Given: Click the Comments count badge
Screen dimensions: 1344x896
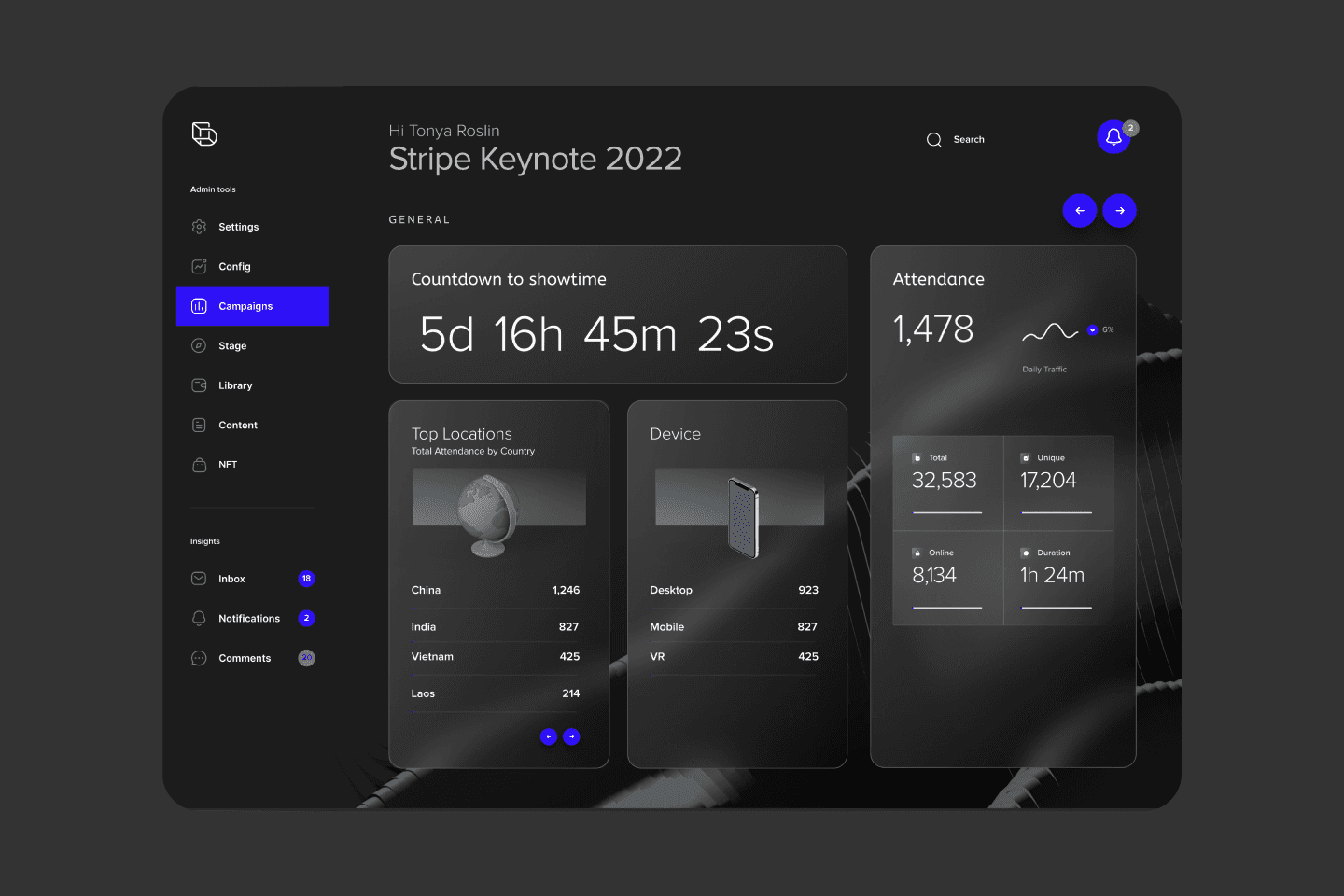Looking at the screenshot, I should pos(306,658).
